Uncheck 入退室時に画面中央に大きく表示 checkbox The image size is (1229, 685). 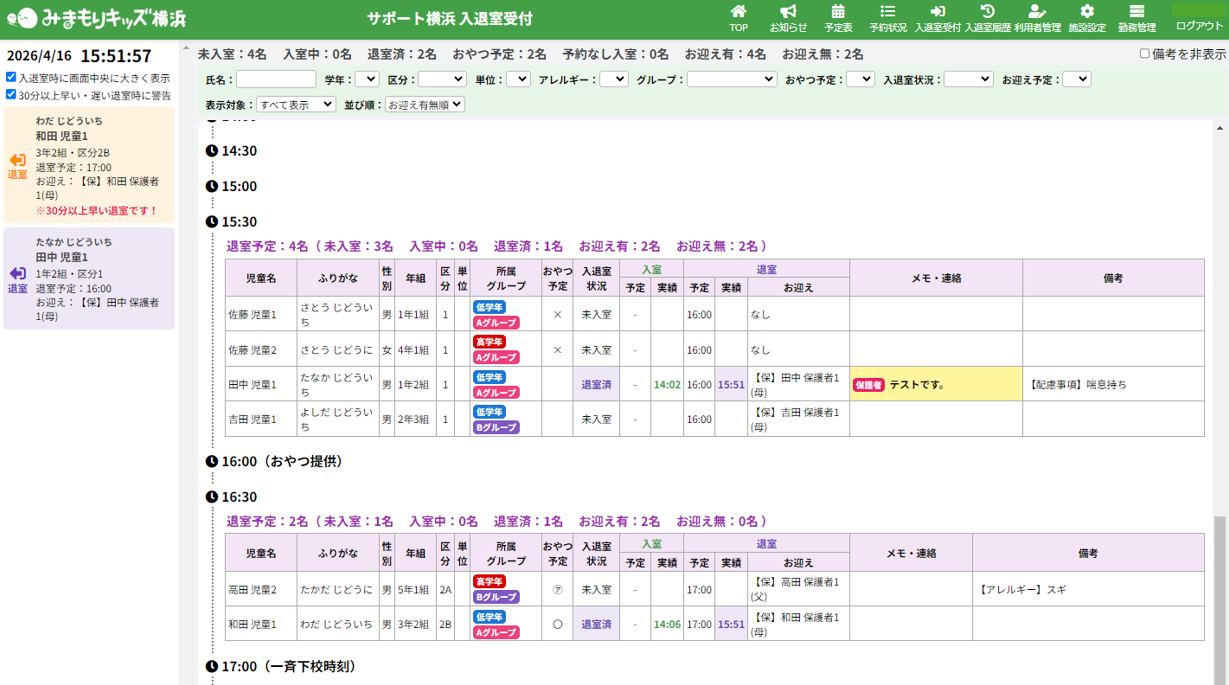click(11, 77)
